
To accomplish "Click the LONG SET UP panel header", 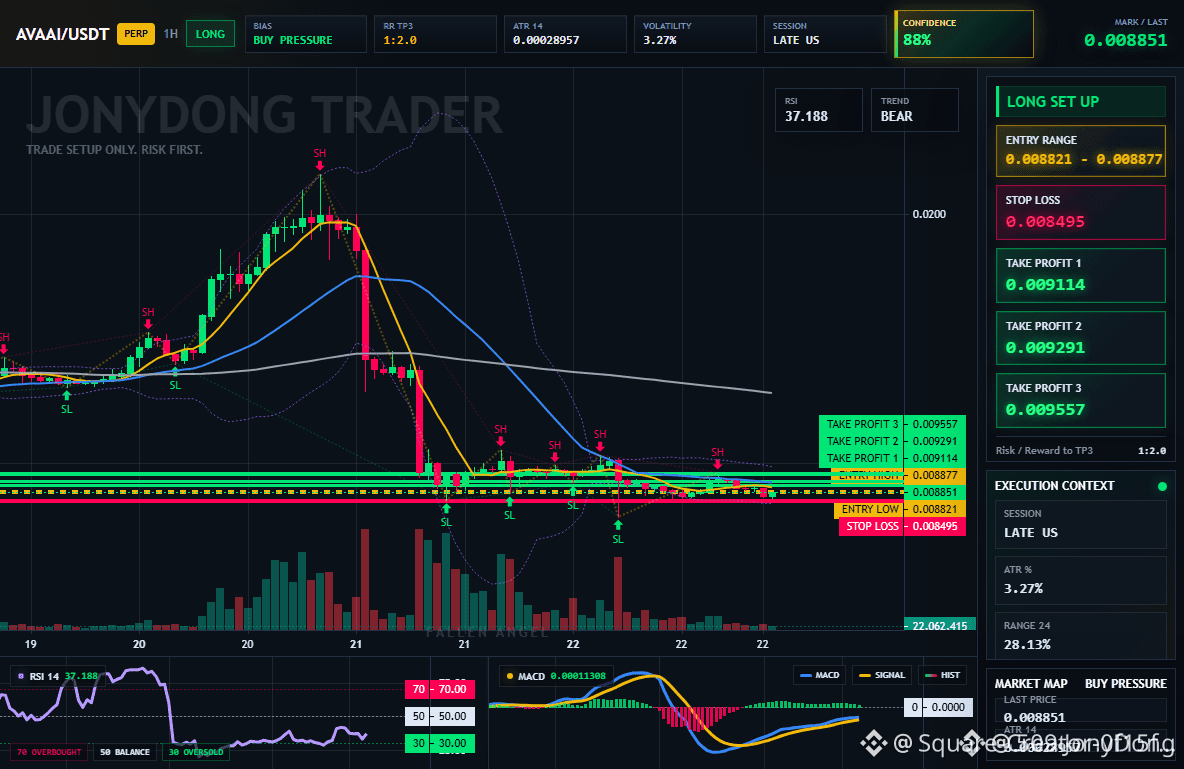I will pyautogui.click(x=1081, y=102).
